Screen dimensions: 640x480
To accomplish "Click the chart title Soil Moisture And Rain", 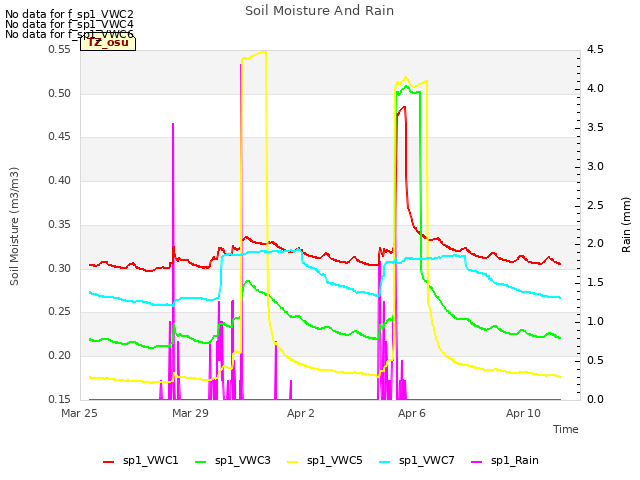I will coord(320,11).
